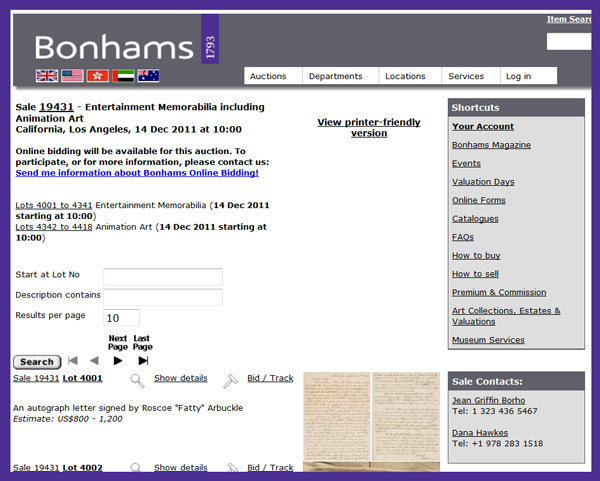
Task: Click Show details for Lot 4002
Action: point(181,468)
